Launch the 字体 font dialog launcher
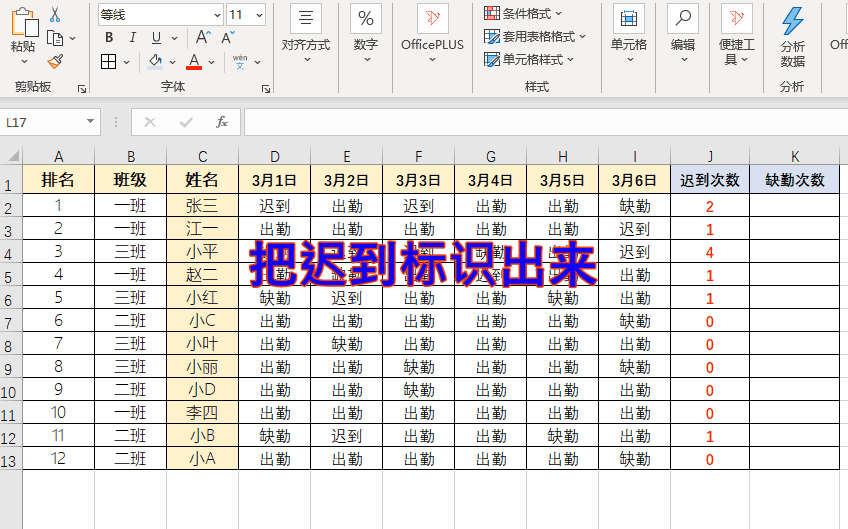Screen dimensions: 848x529 coord(266,89)
